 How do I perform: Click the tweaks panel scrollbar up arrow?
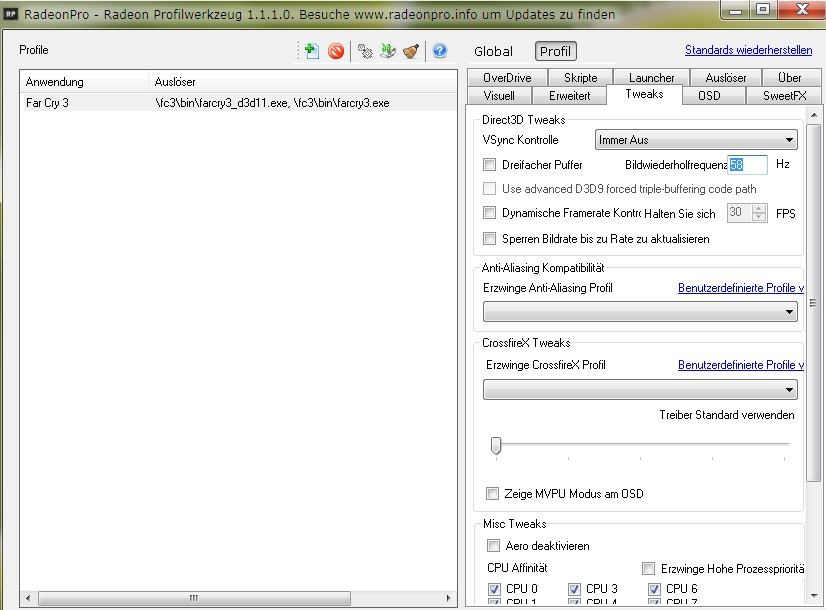pos(813,114)
